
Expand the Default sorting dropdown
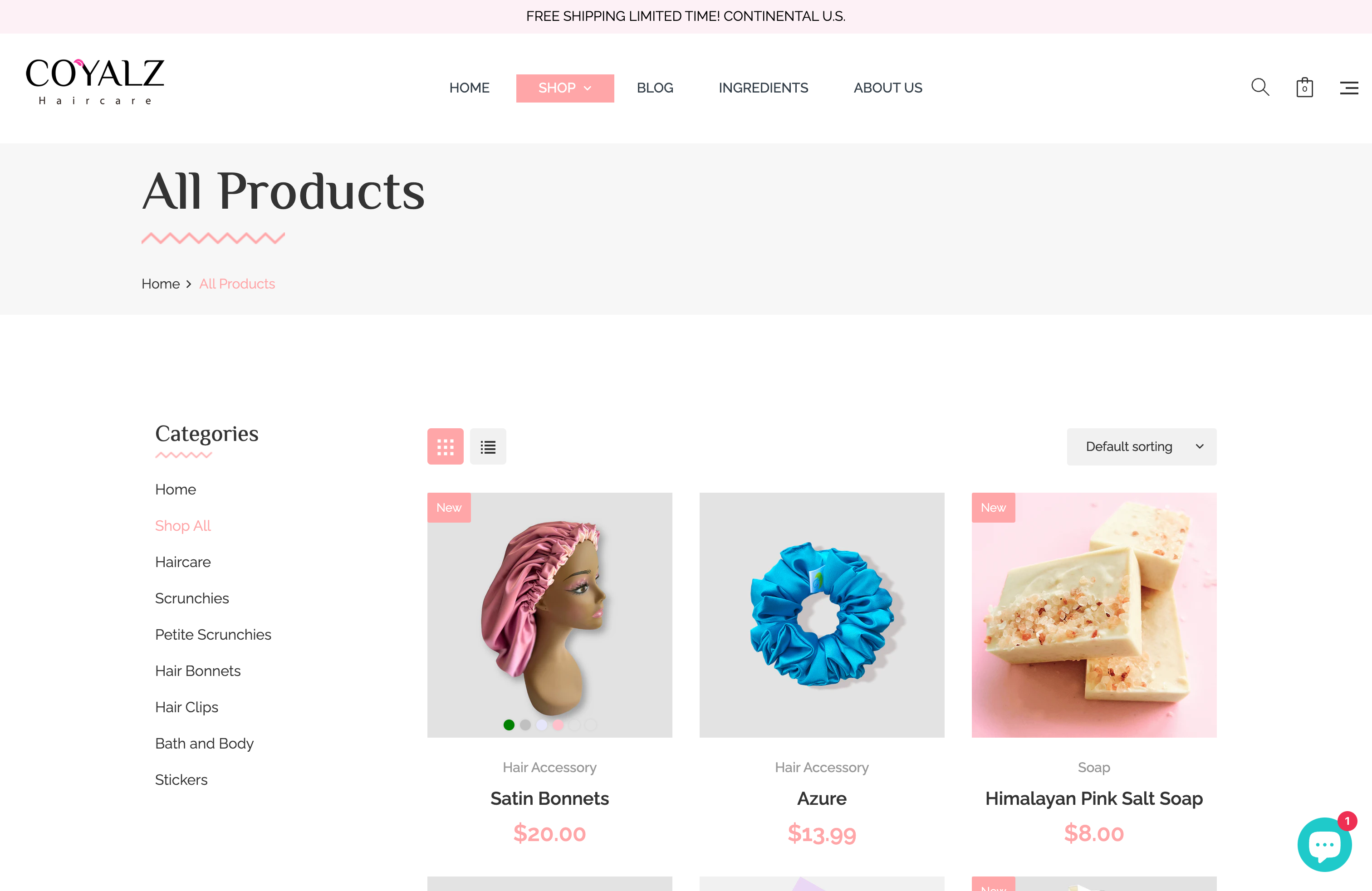point(1142,447)
